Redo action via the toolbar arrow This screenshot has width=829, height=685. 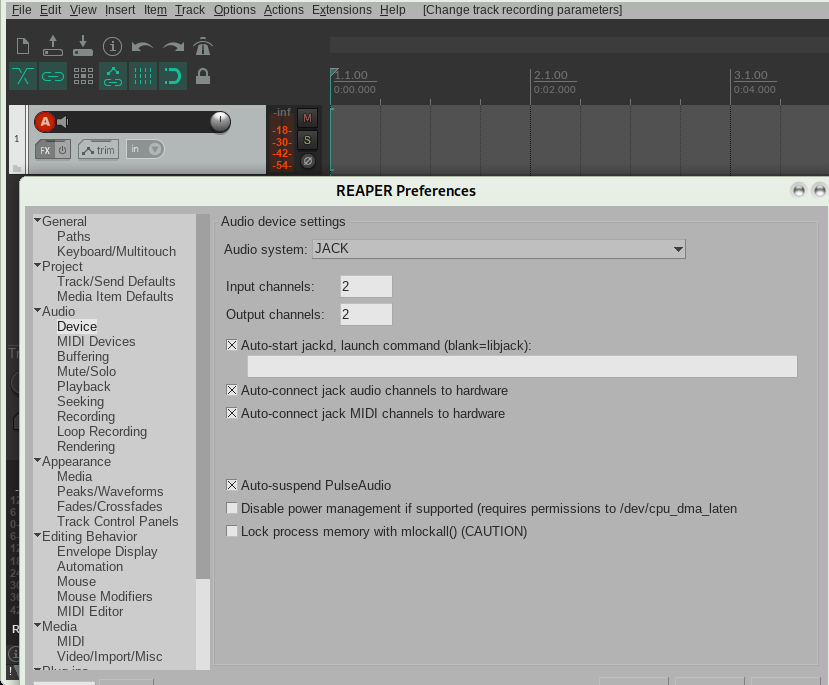[173, 47]
